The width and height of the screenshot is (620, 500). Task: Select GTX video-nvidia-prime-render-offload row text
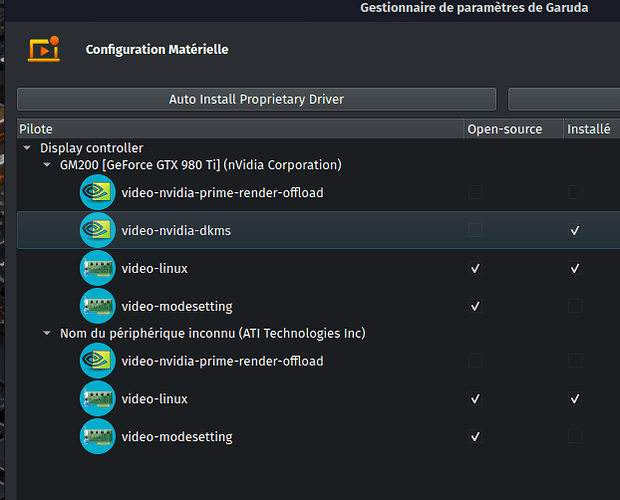222,192
